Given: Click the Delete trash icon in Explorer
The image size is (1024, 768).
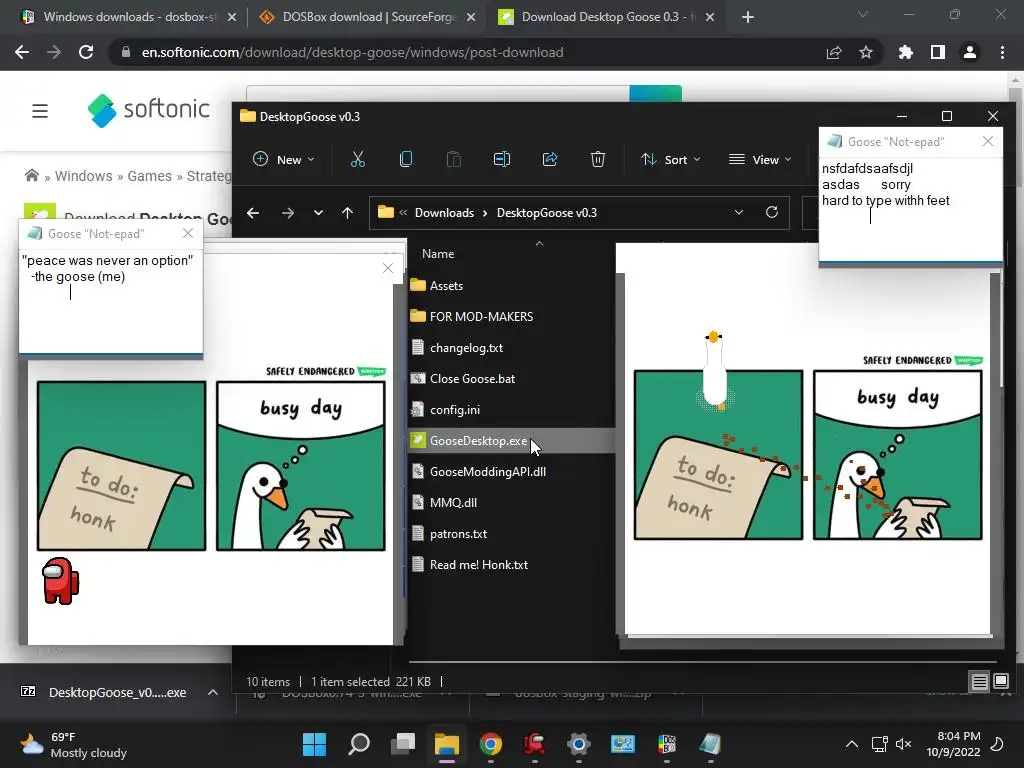Looking at the screenshot, I should (x=598, y=159).
